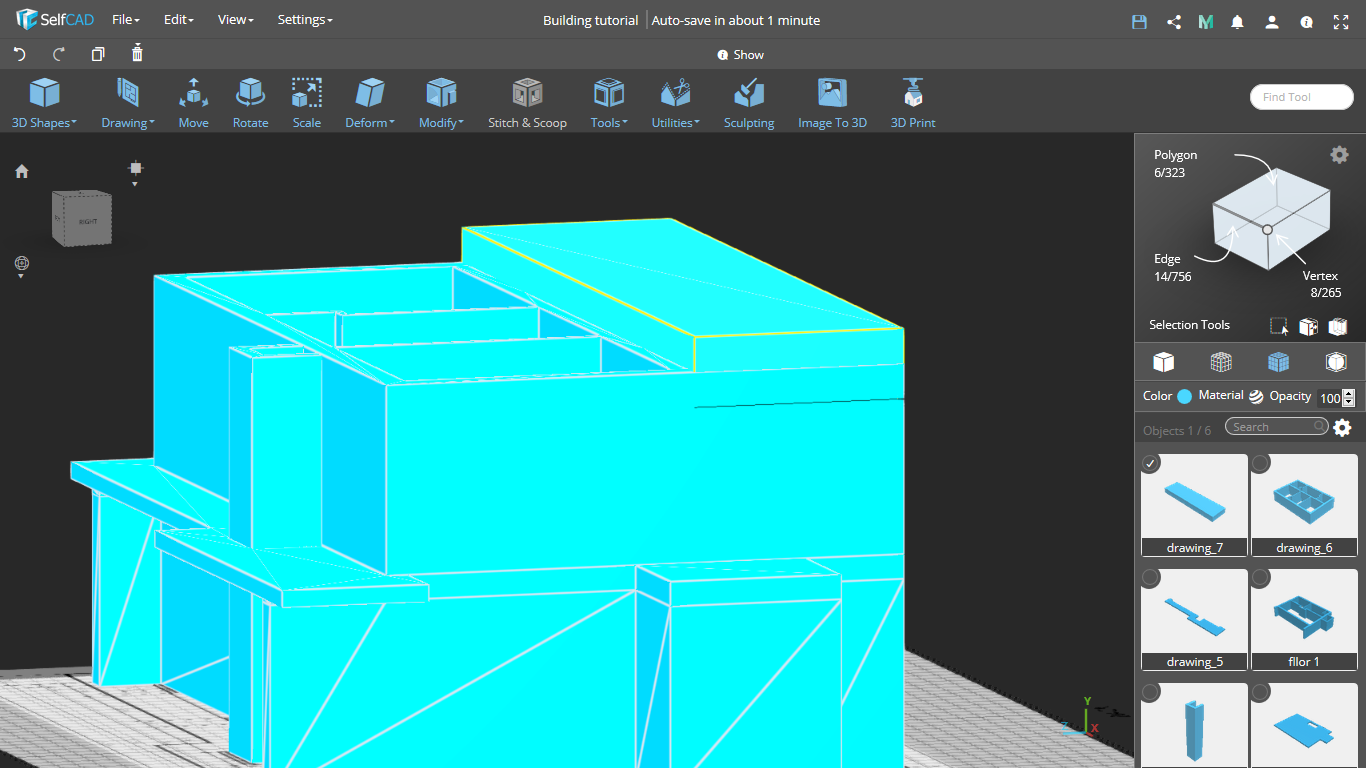
Task: Open the Drawing tools dropdown
Action: [128, 104]
